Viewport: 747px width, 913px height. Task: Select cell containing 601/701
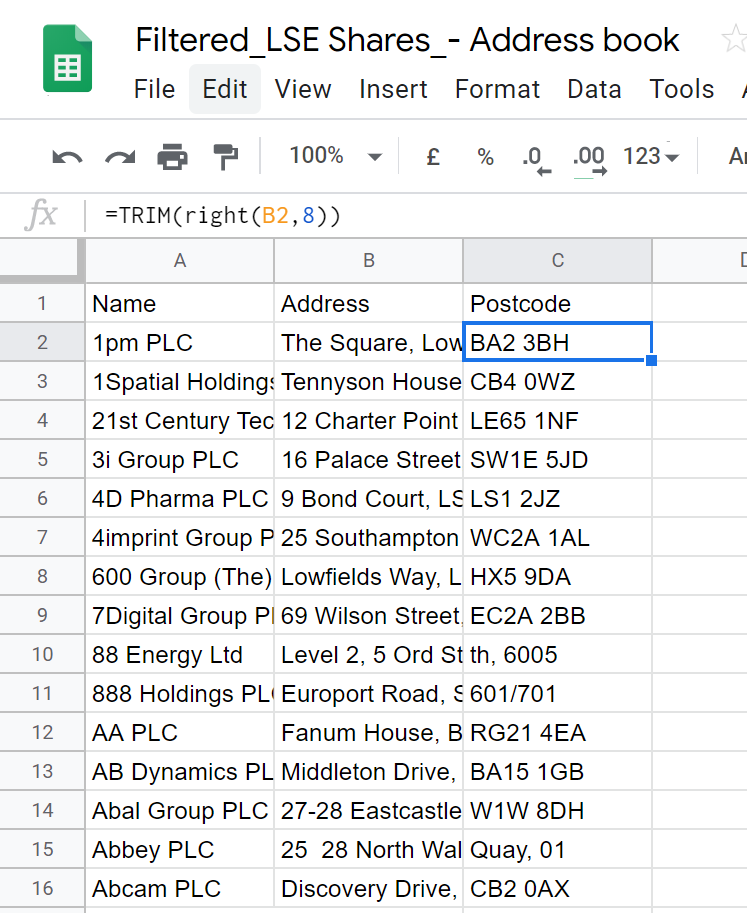(558, 693)
